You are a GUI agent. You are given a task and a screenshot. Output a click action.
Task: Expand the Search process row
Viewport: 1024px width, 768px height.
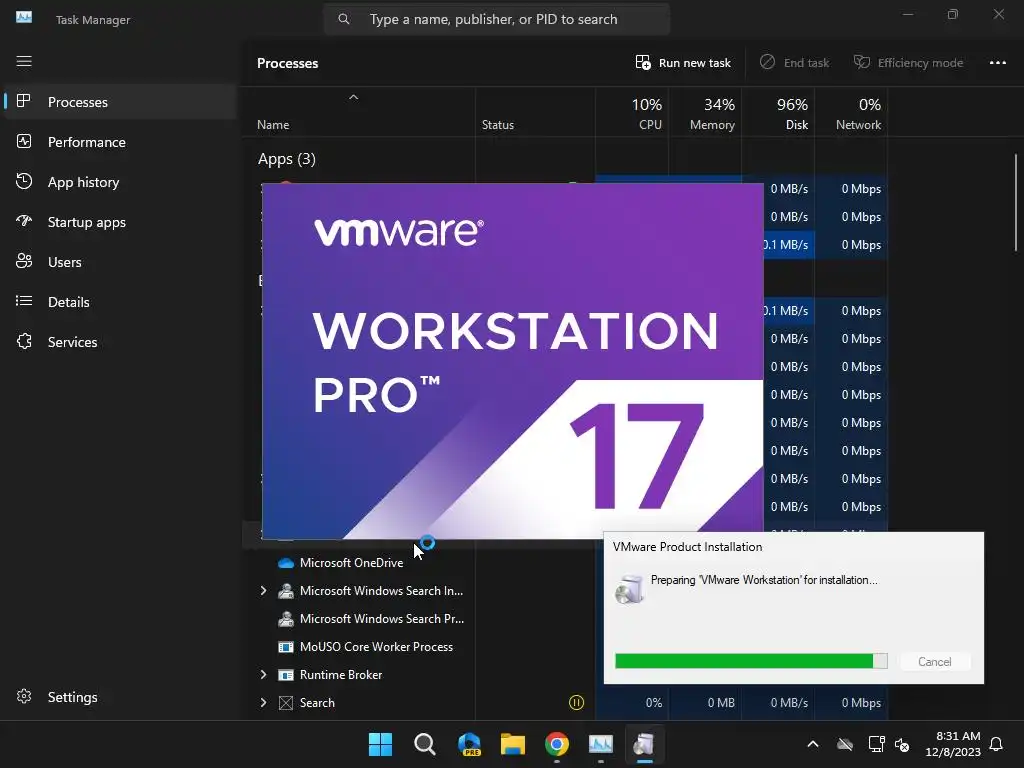(263, 703)
